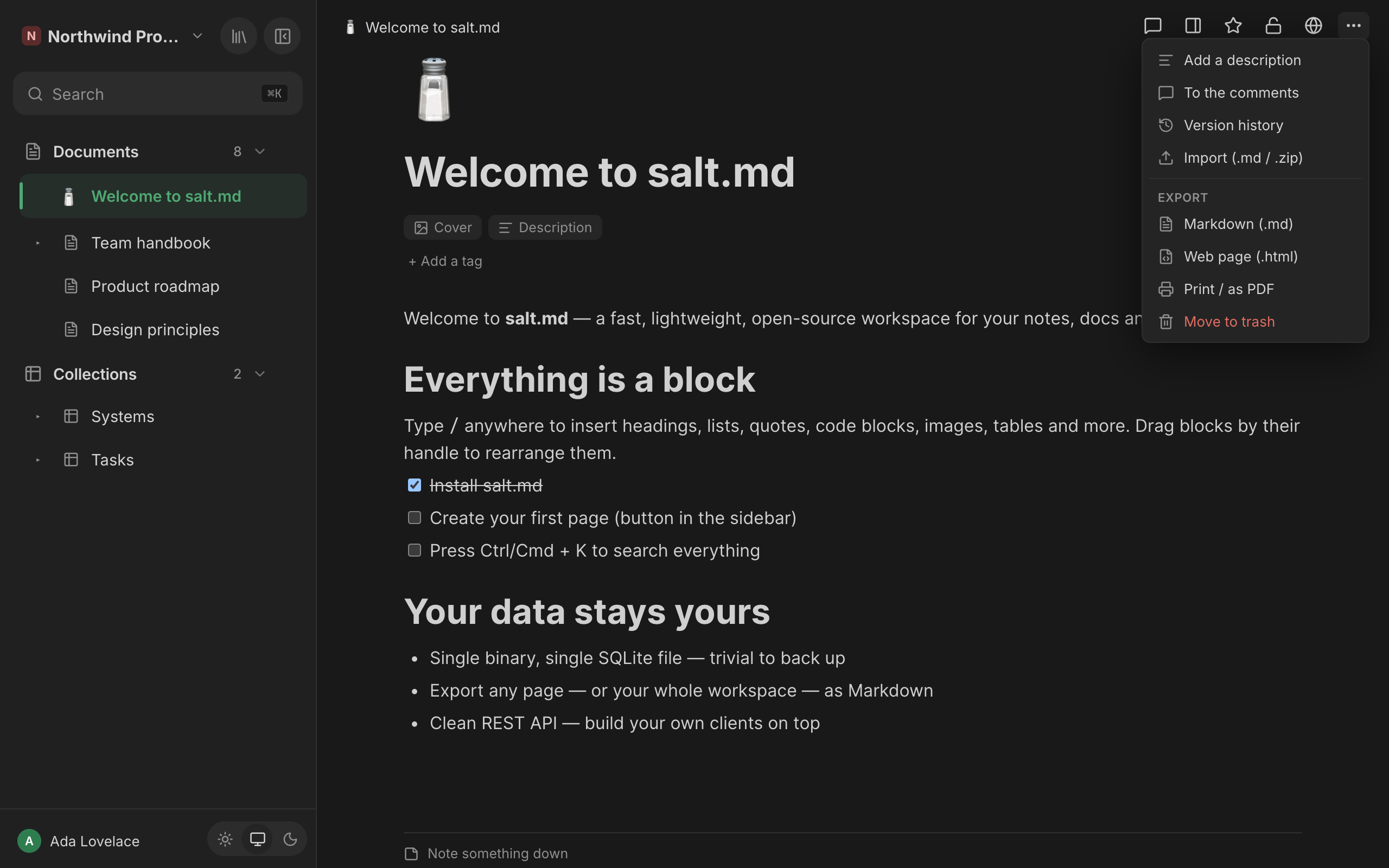Check the Press Ctrl/Cmd + K checkbox
This screenshot has height=868, width=1389.
[415, 550]
